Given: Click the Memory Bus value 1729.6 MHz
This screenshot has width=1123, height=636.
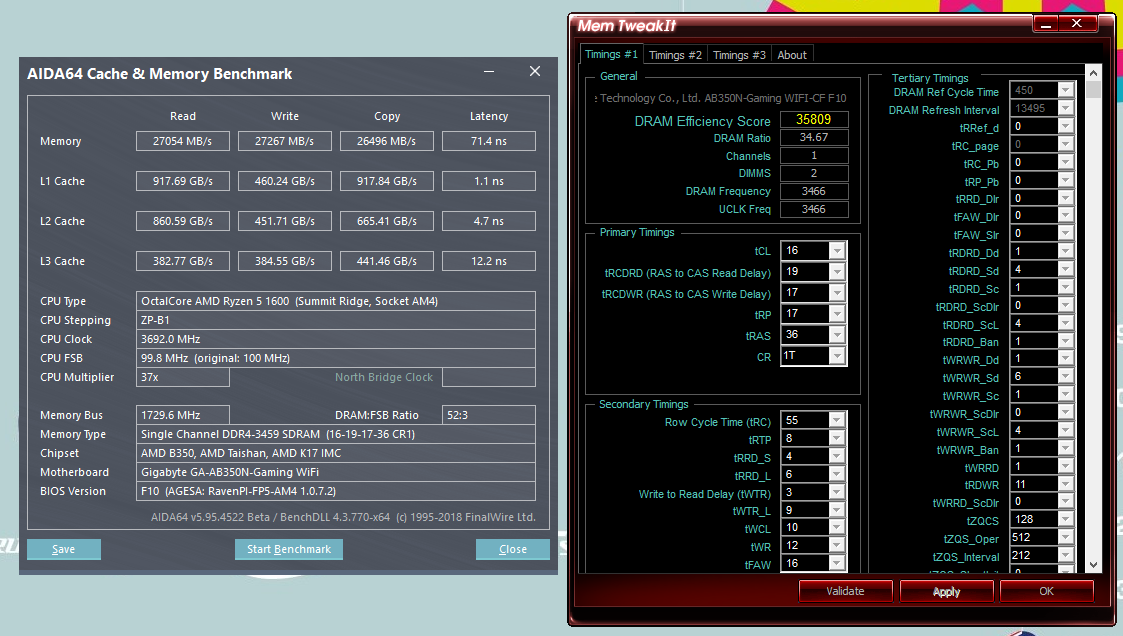Looking at the screenshot, I should coord(183,415).
